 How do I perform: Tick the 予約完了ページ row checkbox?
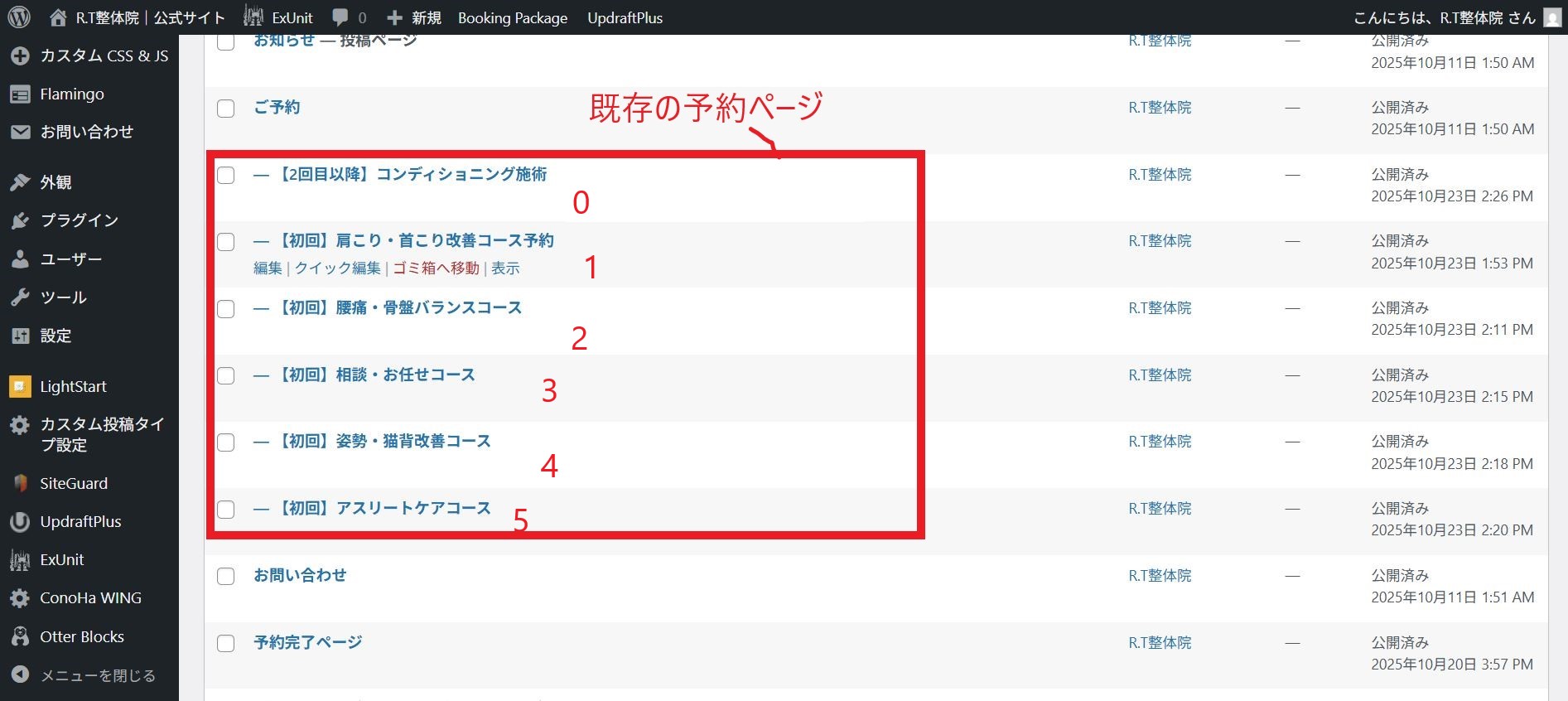(x=225, y=644)
